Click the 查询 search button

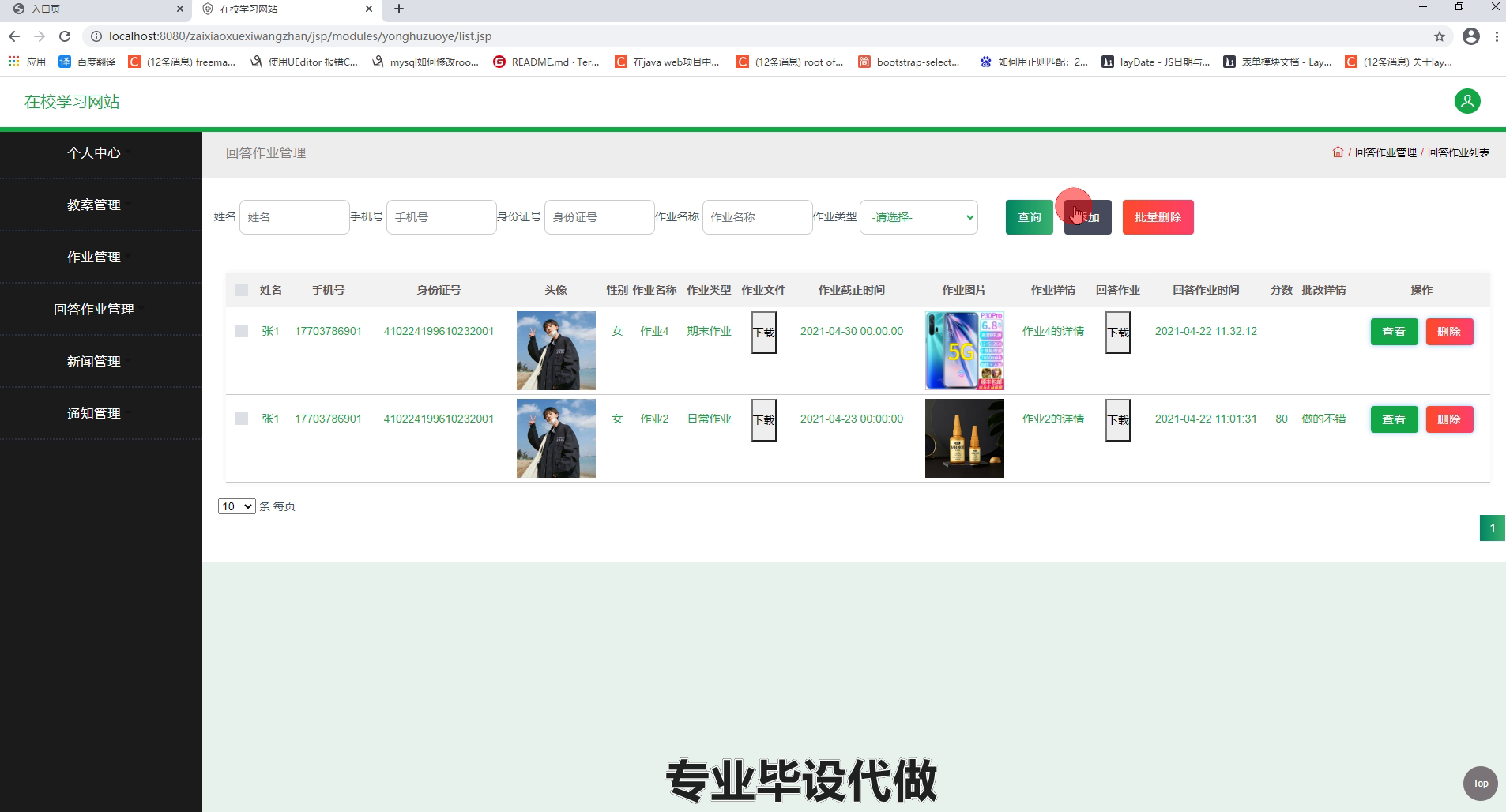tap(1030, 217)
